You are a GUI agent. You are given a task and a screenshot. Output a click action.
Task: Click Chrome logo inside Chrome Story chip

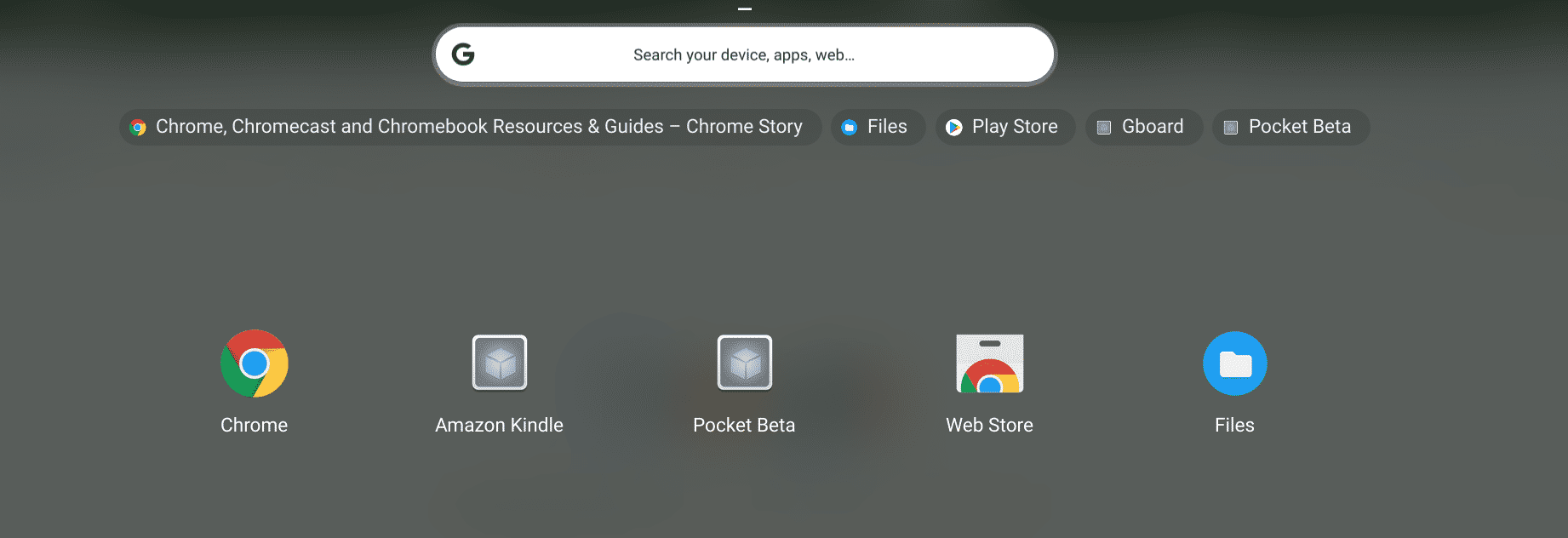[138, 128]
